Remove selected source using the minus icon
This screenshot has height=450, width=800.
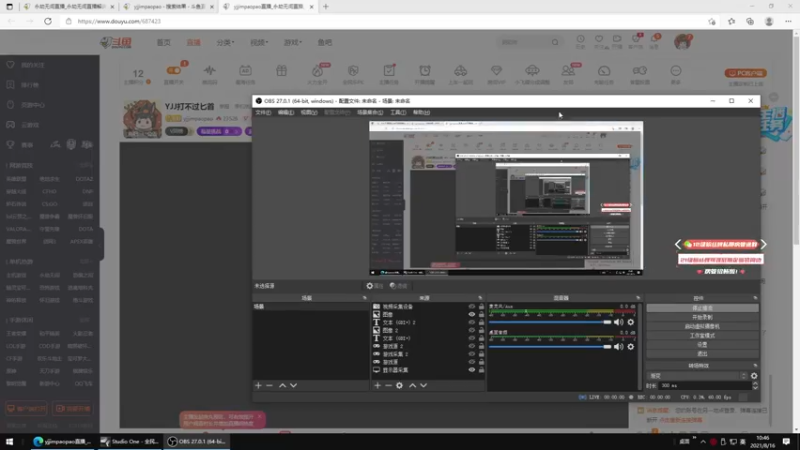[388, 386]
